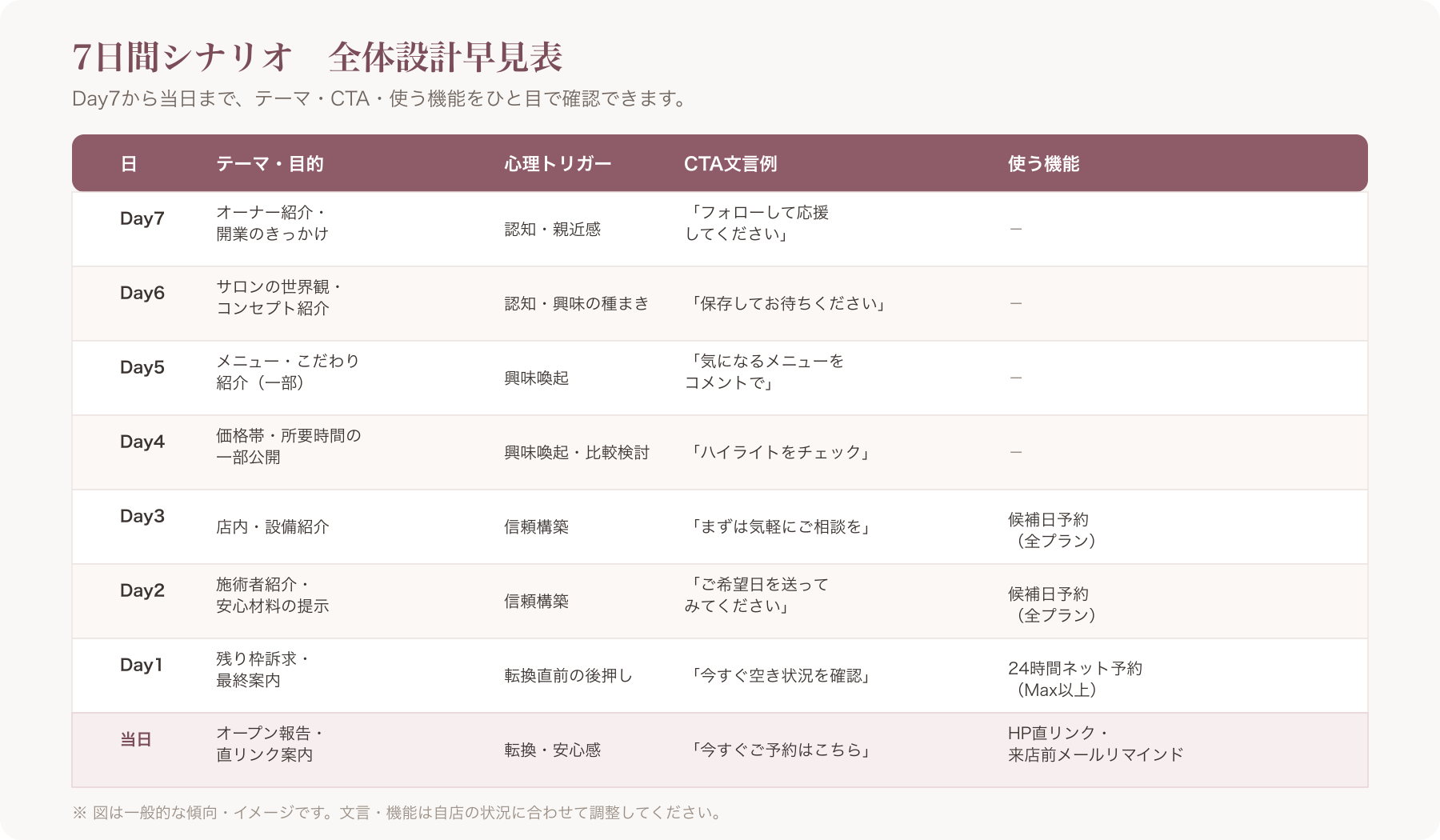This screenshot has height=840, width=1440.
Task: Click 候補日予約（全プラン） in the Day2 row
Action: pos(1052,605)
